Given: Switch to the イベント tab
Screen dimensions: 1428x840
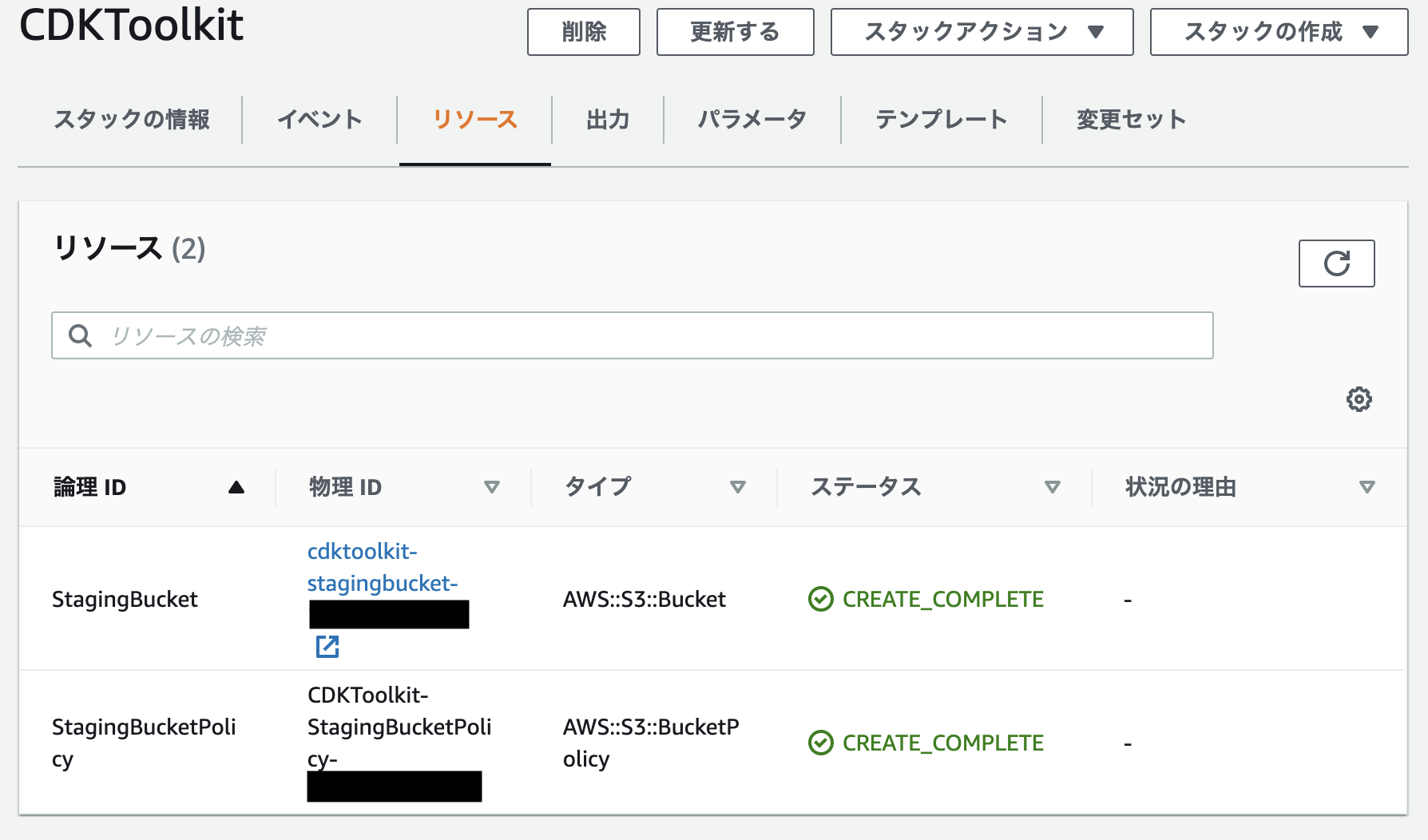Looking at the screenshot, I should point(319,120).
